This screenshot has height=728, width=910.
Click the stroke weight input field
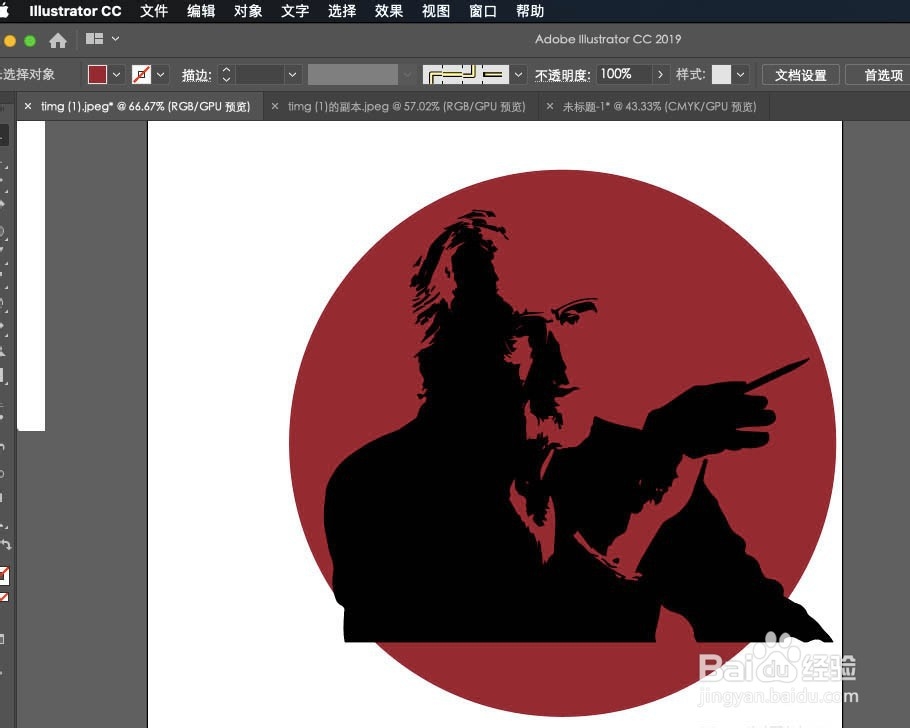[260, 74]
